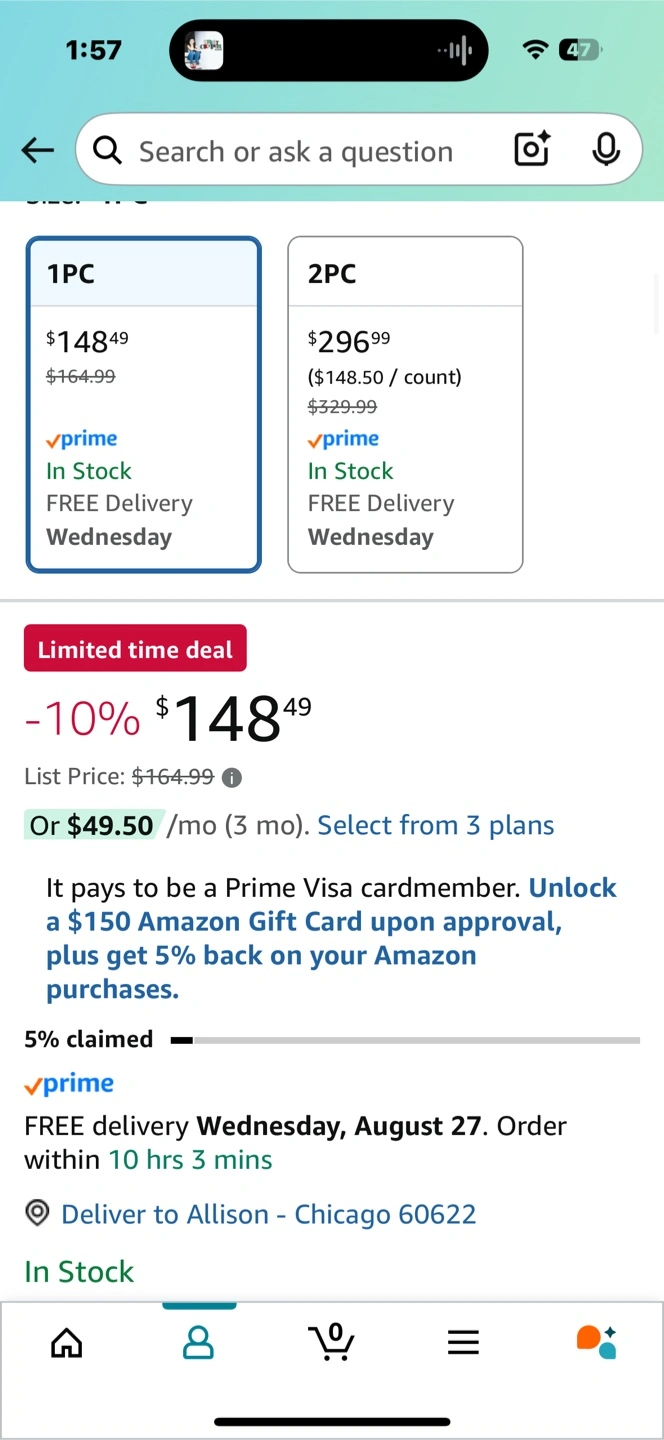
Task: Open the hamburger menu icon
Action: point(463,1342)
